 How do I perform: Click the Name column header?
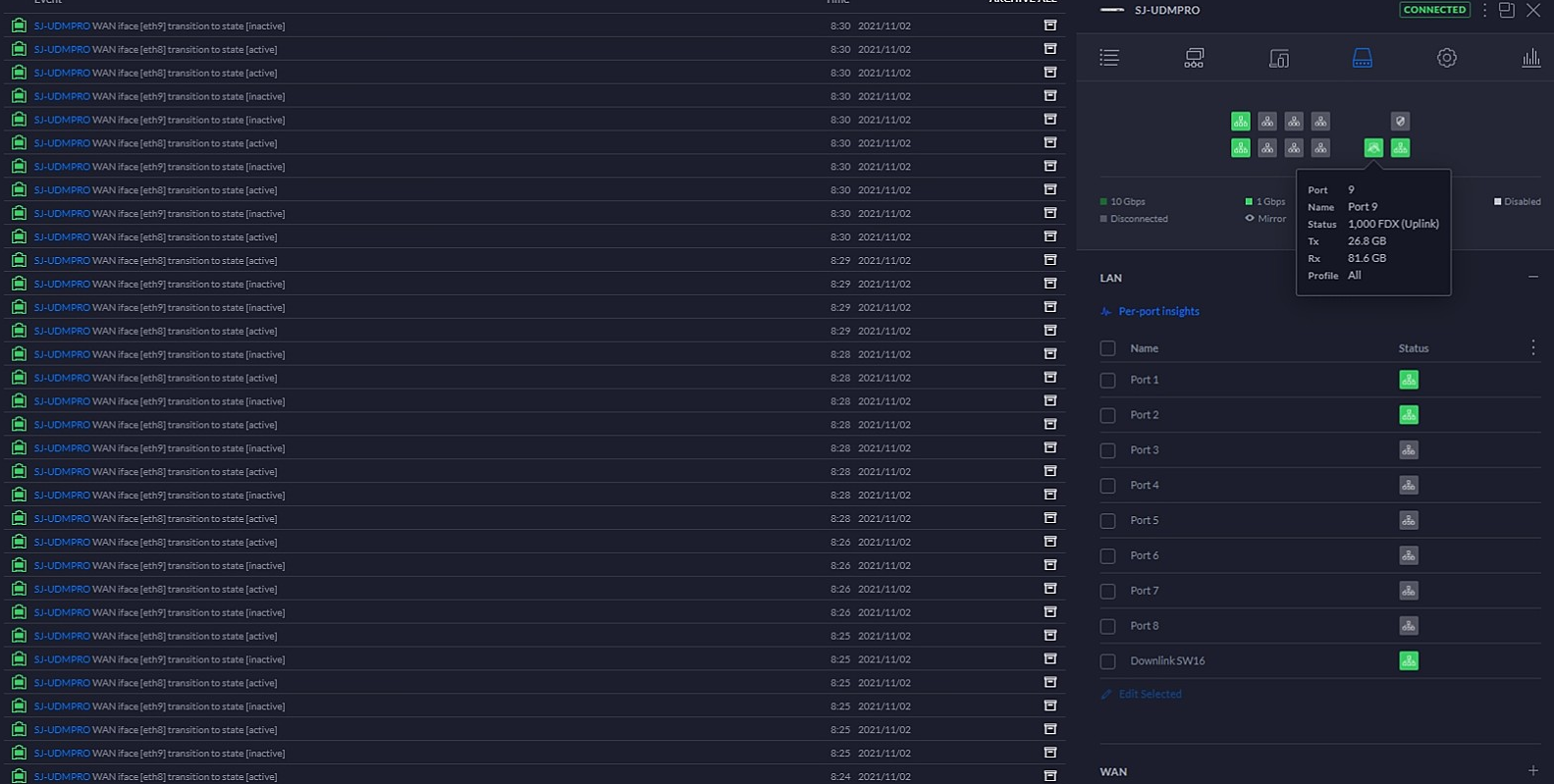click(x=1144, y=348)
